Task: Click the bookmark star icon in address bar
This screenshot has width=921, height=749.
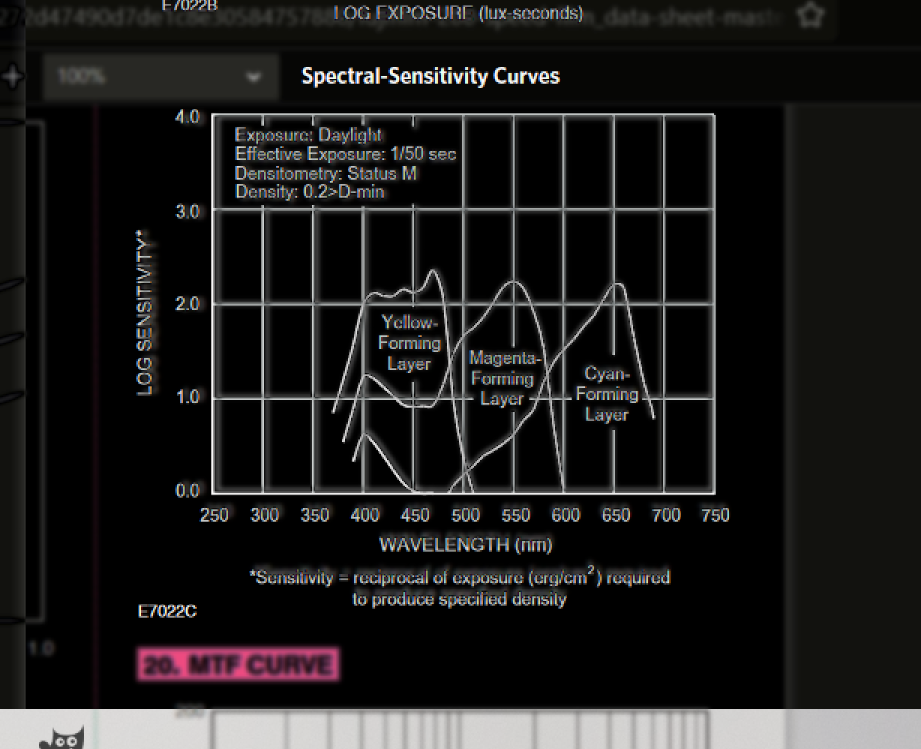Action: (809, 16)
